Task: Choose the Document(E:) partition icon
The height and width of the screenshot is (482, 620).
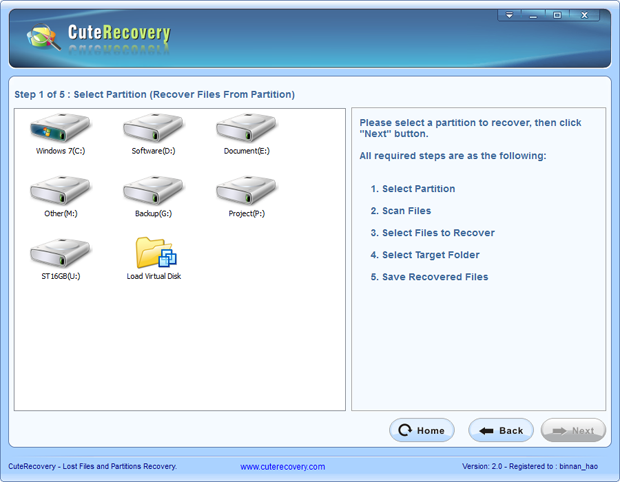Action: pos(246,127)
